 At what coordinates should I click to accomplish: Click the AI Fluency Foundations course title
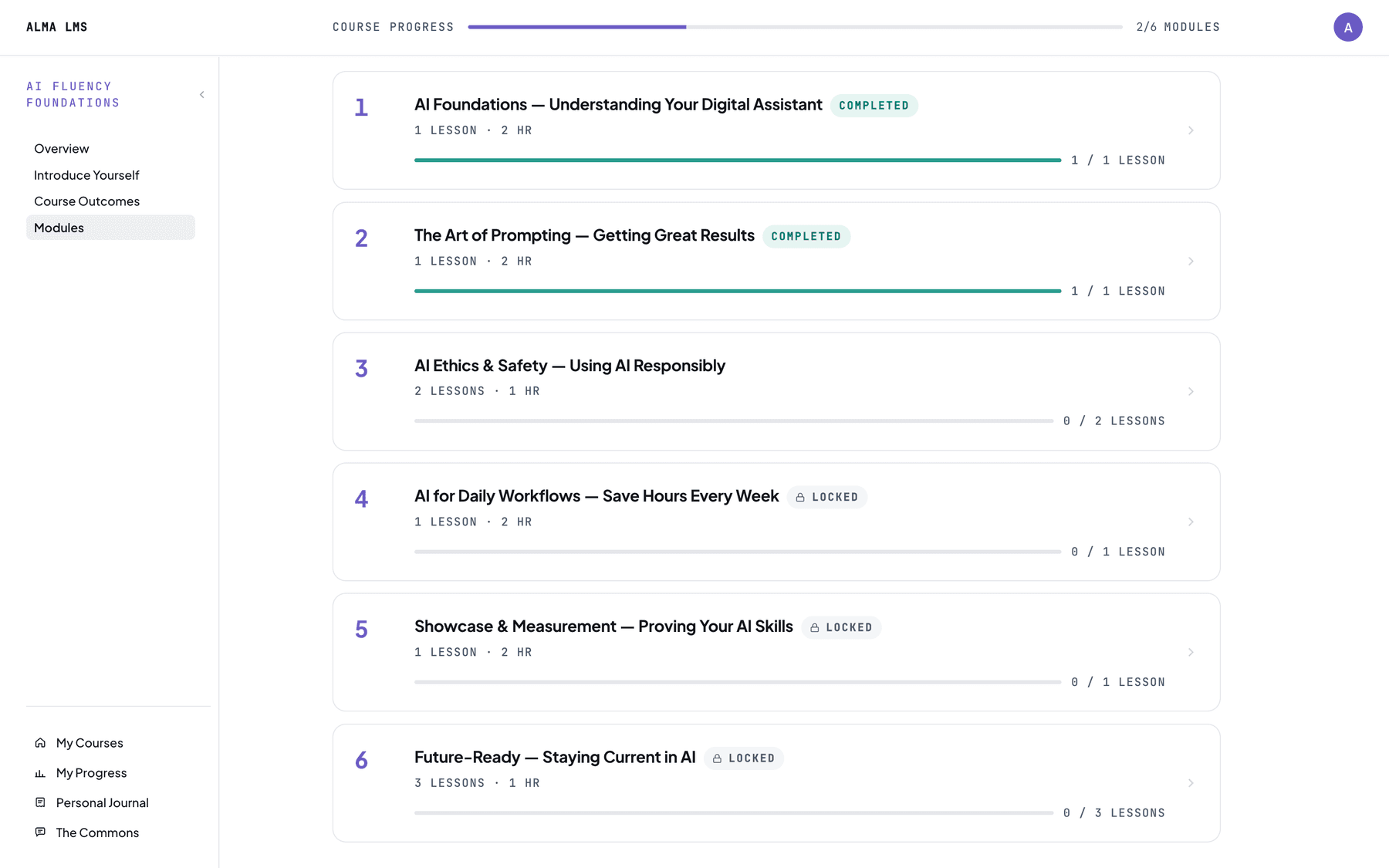(73, 94)
